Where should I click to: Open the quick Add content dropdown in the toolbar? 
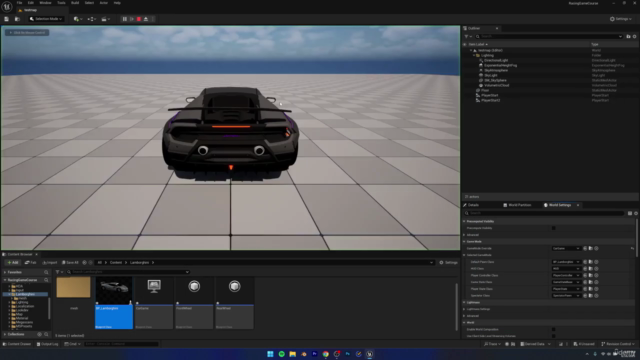78,19
